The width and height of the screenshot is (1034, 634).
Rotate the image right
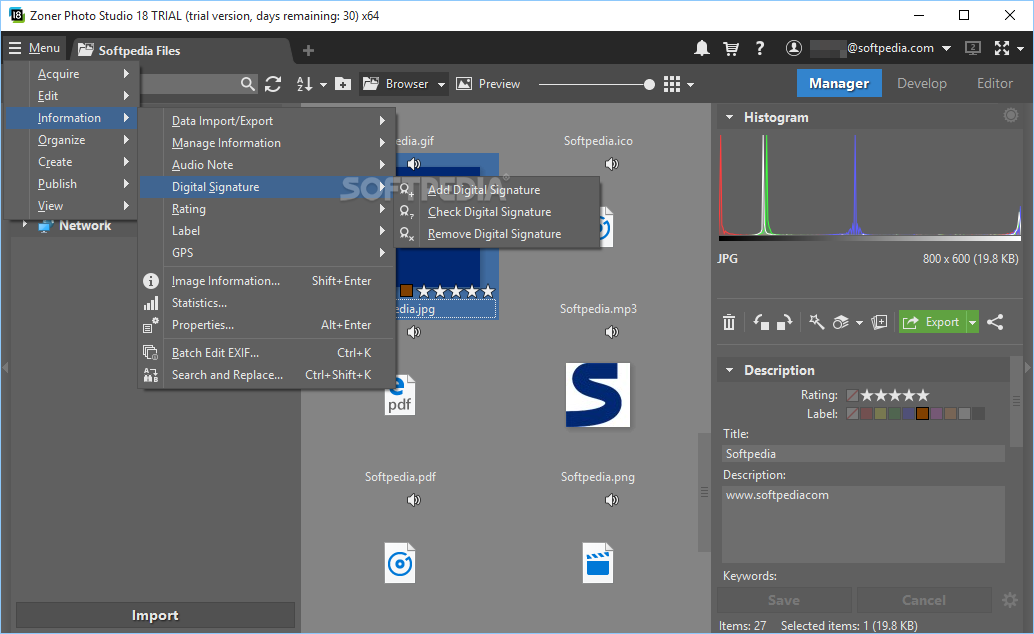point(784,323)
